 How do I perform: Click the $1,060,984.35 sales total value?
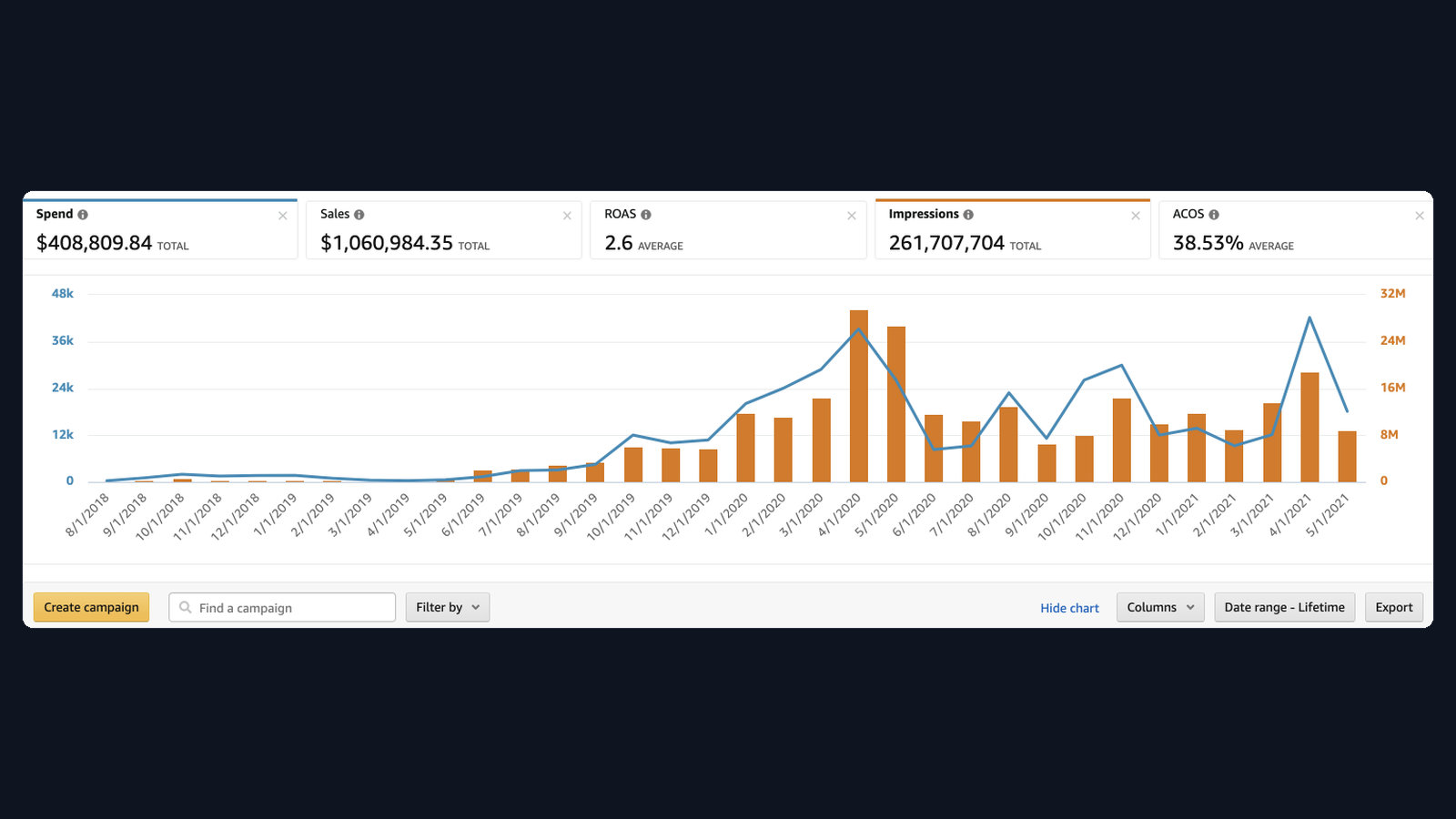[x=387, y=243]
